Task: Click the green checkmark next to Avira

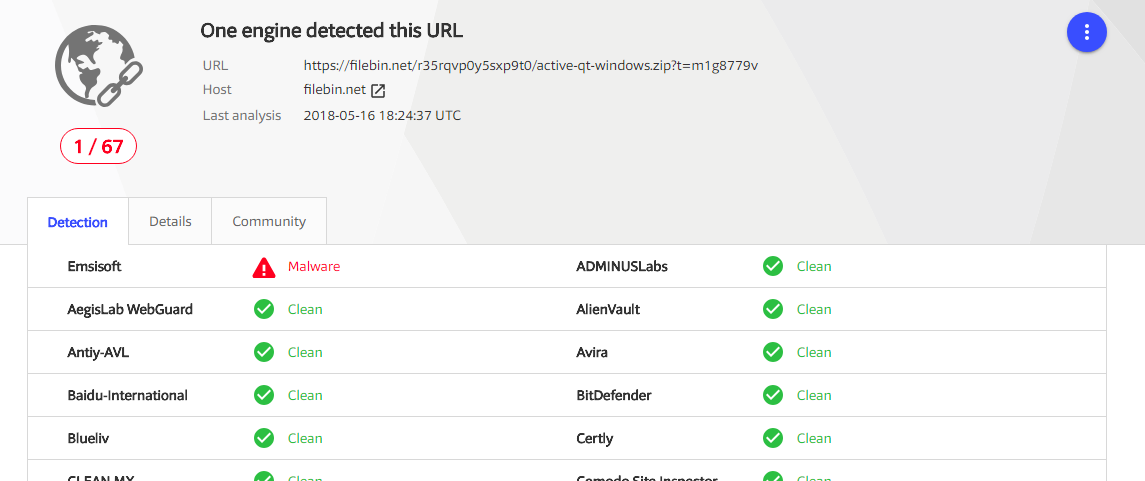Action: pos(773,353)
